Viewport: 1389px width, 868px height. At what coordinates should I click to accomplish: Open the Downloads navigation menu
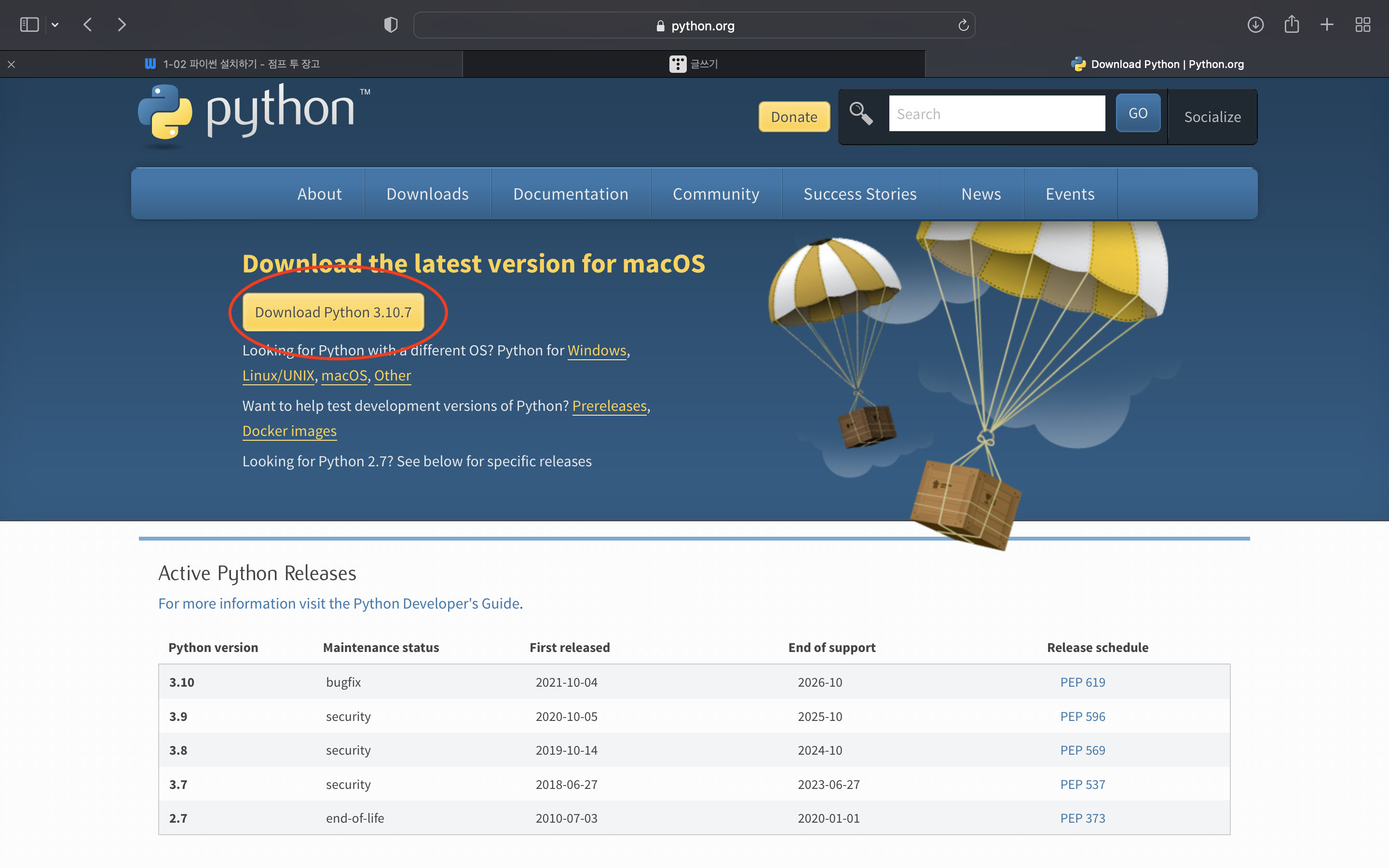[x=427, y=194]
